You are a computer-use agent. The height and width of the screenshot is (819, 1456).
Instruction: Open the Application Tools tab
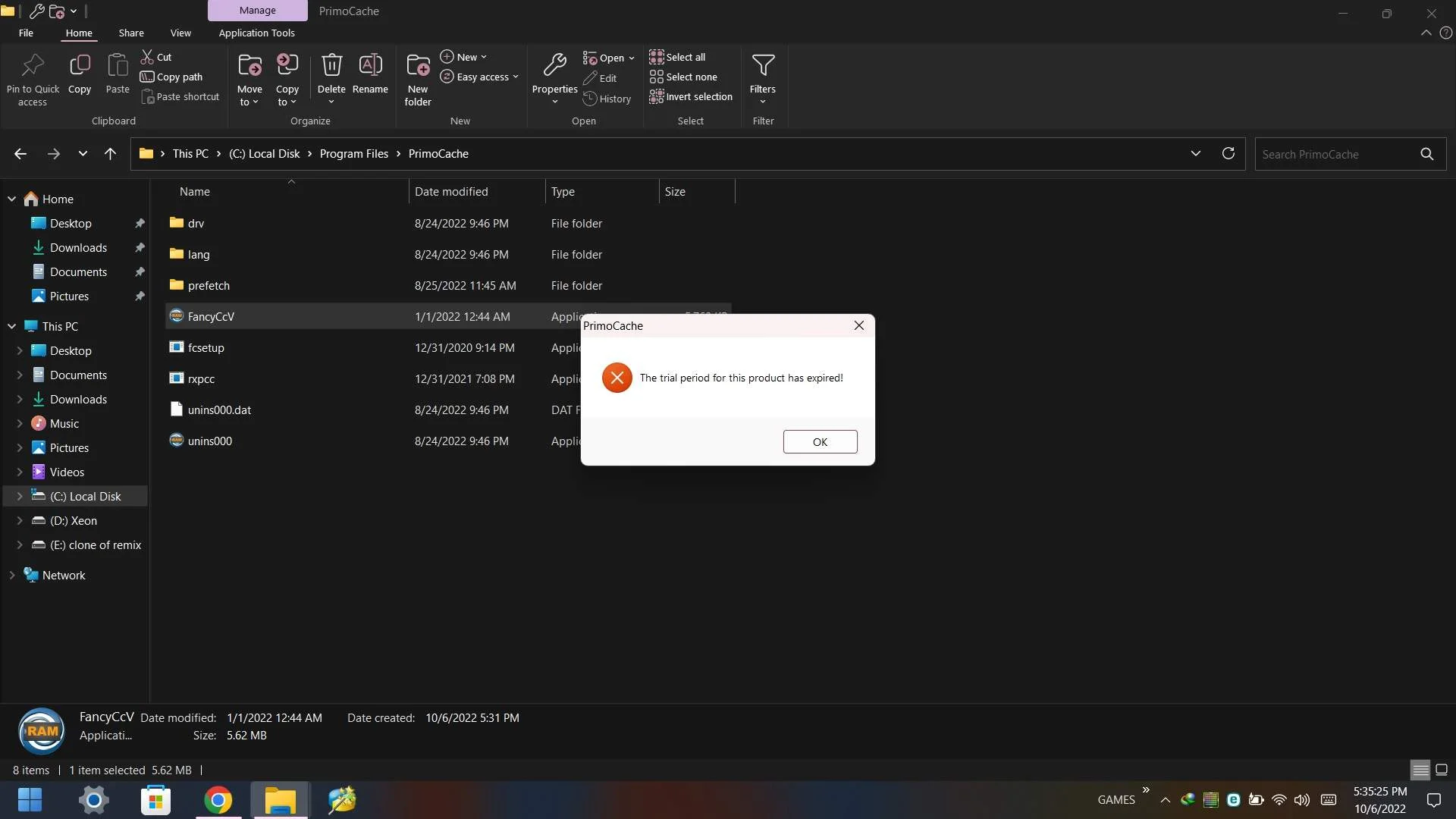point(256,33)
